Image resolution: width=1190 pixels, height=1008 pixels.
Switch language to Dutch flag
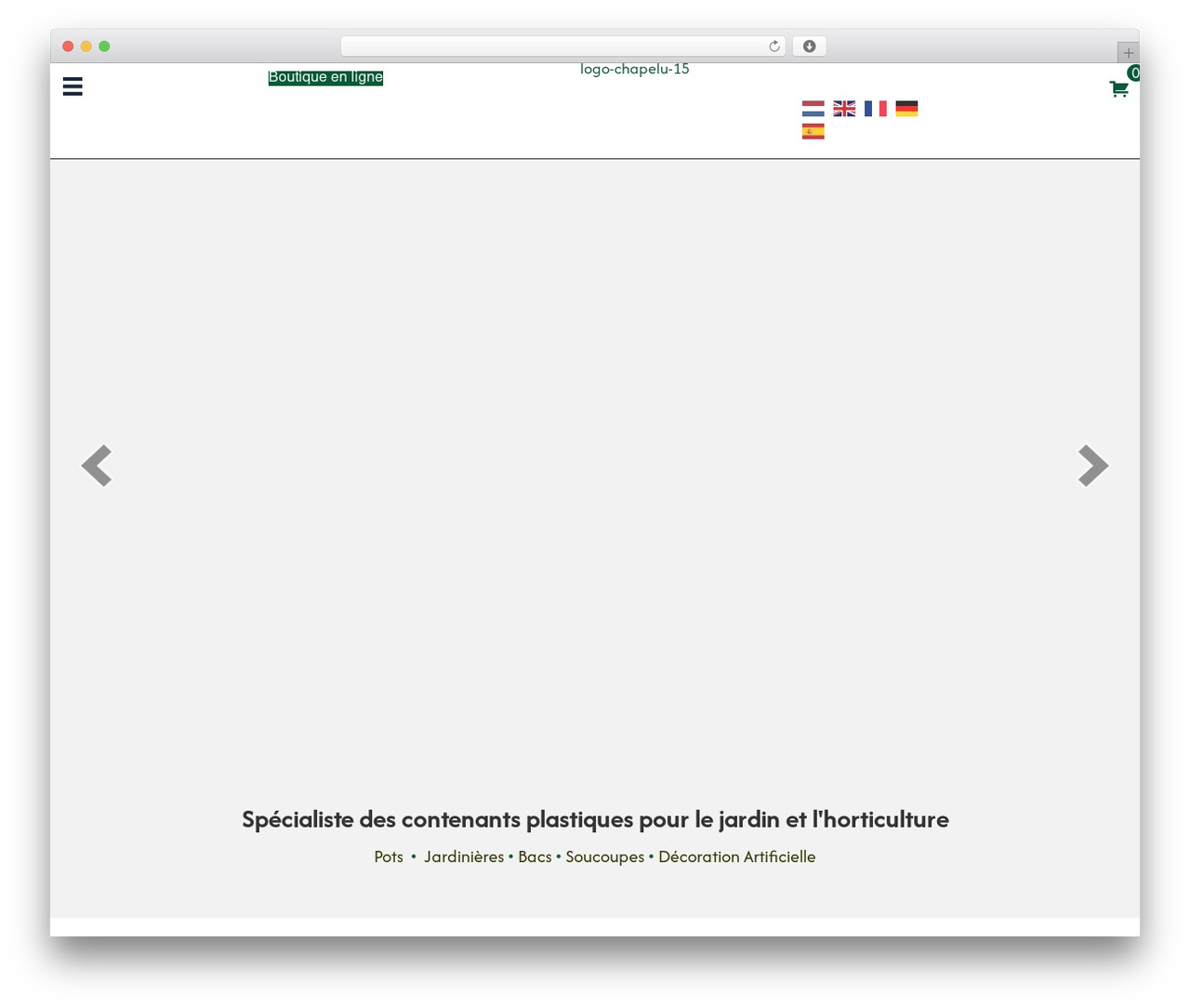[813, 109]
